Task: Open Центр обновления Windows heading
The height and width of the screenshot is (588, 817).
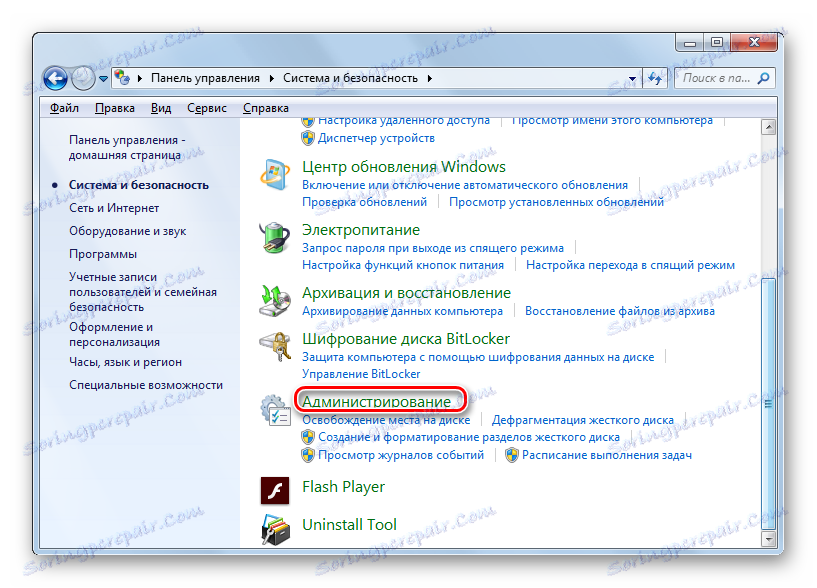Action: [x=404, y=167]
